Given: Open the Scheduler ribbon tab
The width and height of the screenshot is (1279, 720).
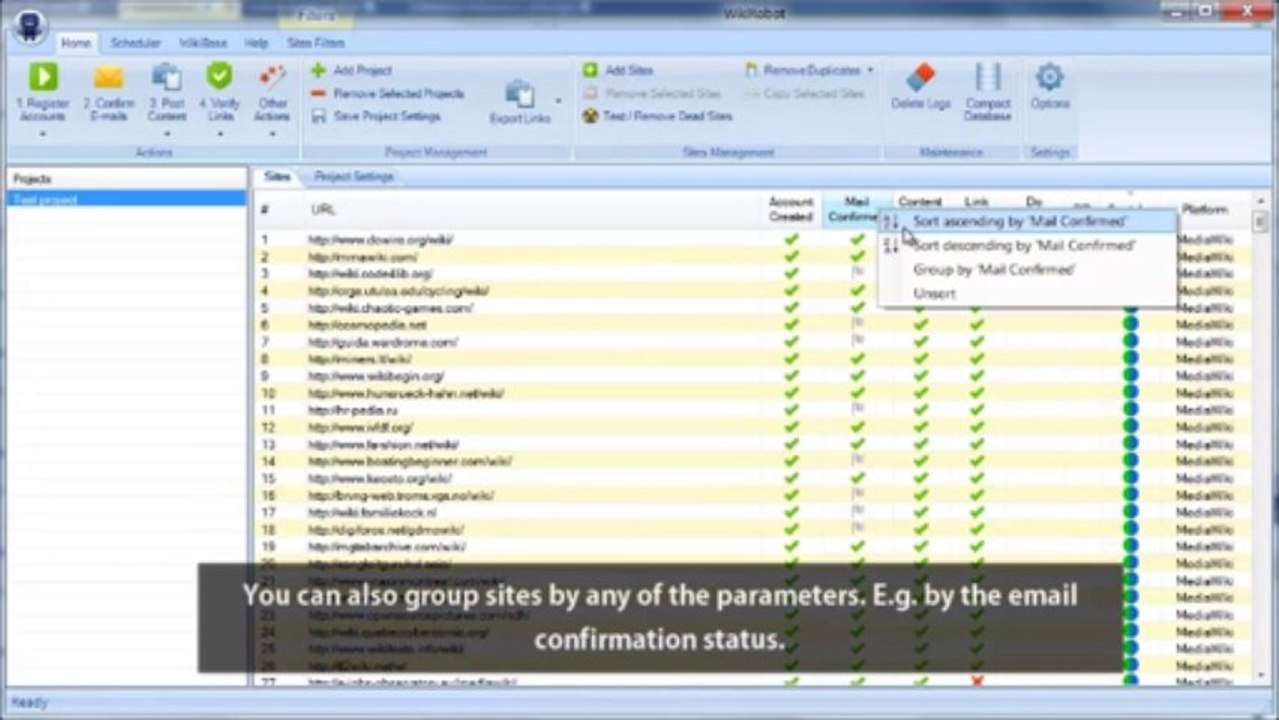Looking at the screenshot, I should point(135,44).
